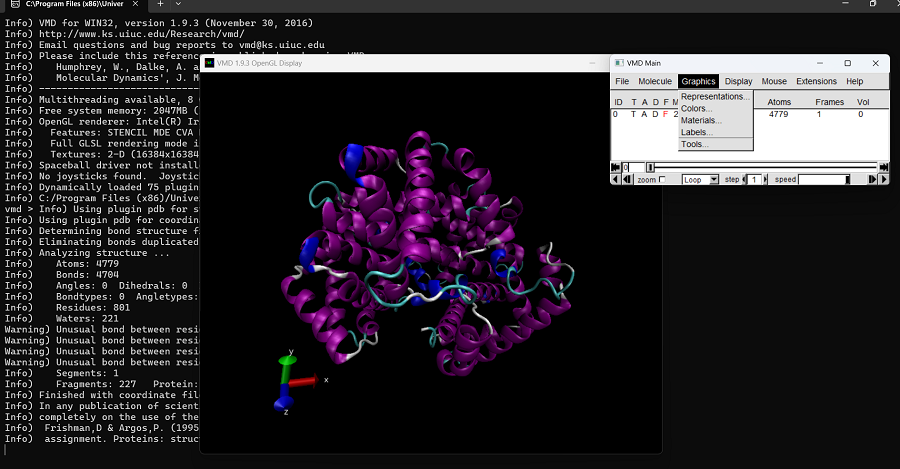Open the Help menu
Viewport: 900px width, 469px height.
coord(854,82)
